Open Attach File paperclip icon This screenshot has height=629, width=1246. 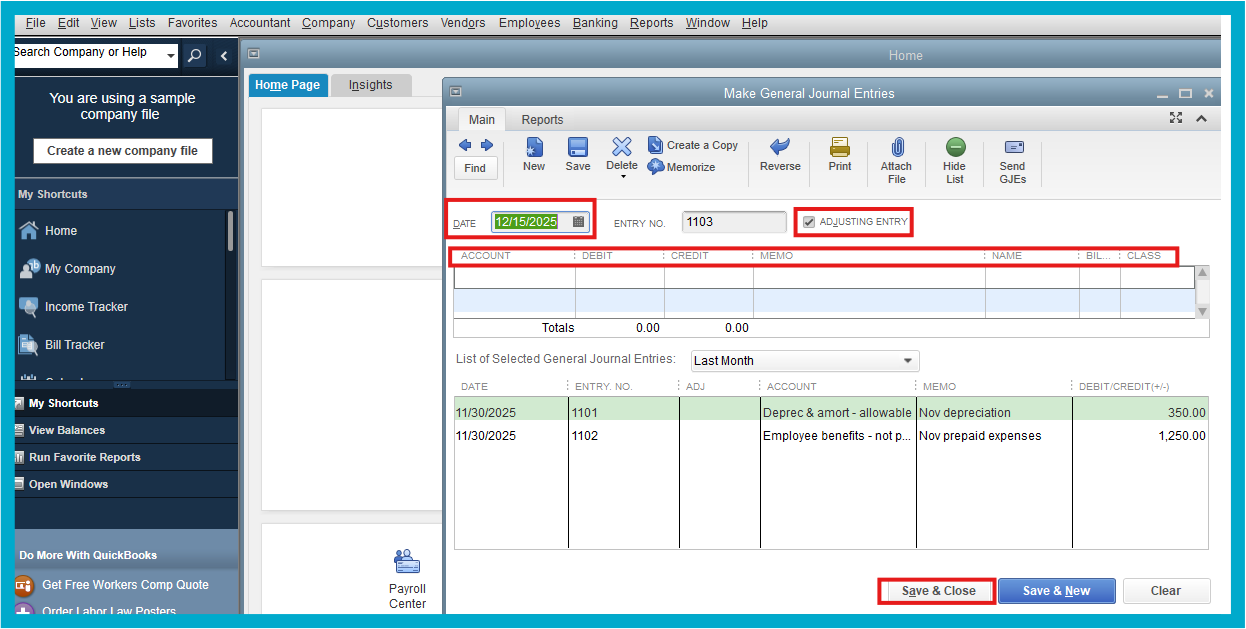point(897,148)
